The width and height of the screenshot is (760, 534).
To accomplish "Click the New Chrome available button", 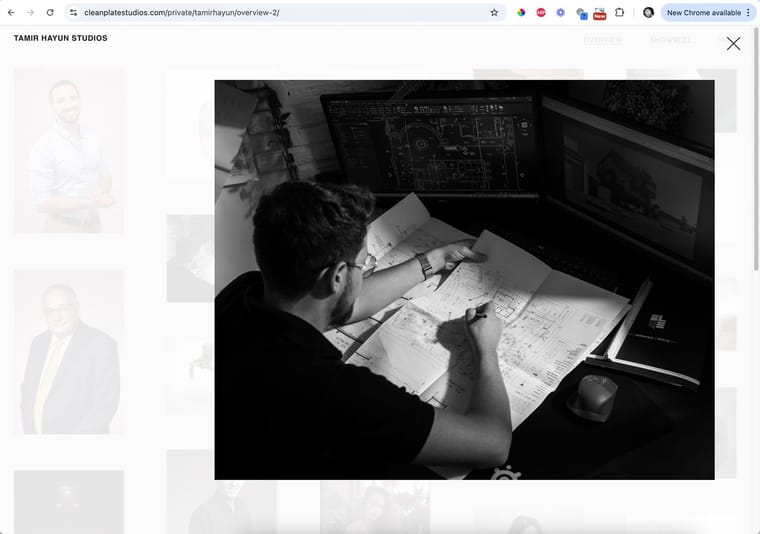I will click(x=703, y=13).
